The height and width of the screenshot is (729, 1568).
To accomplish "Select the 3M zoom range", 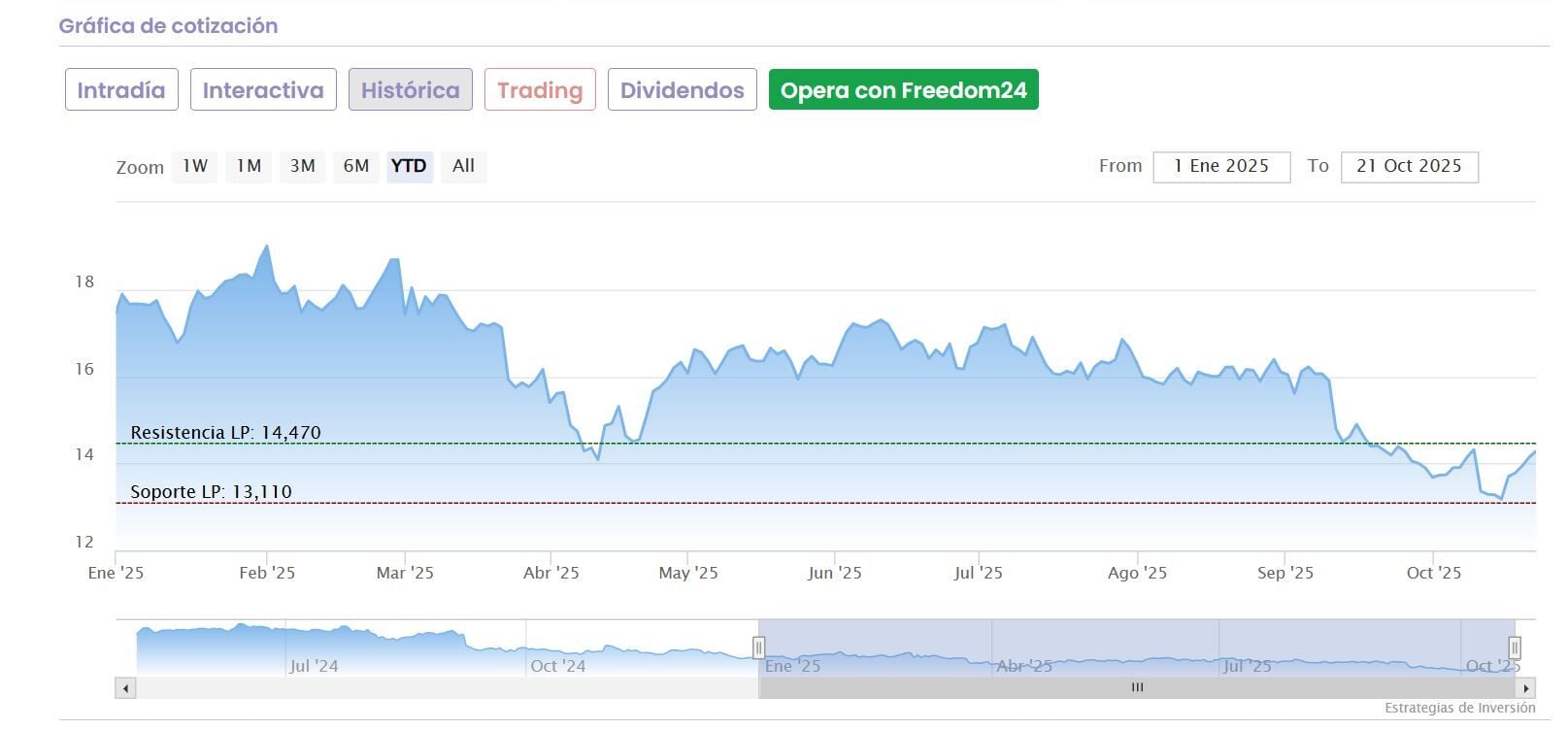I will point(302,166).
